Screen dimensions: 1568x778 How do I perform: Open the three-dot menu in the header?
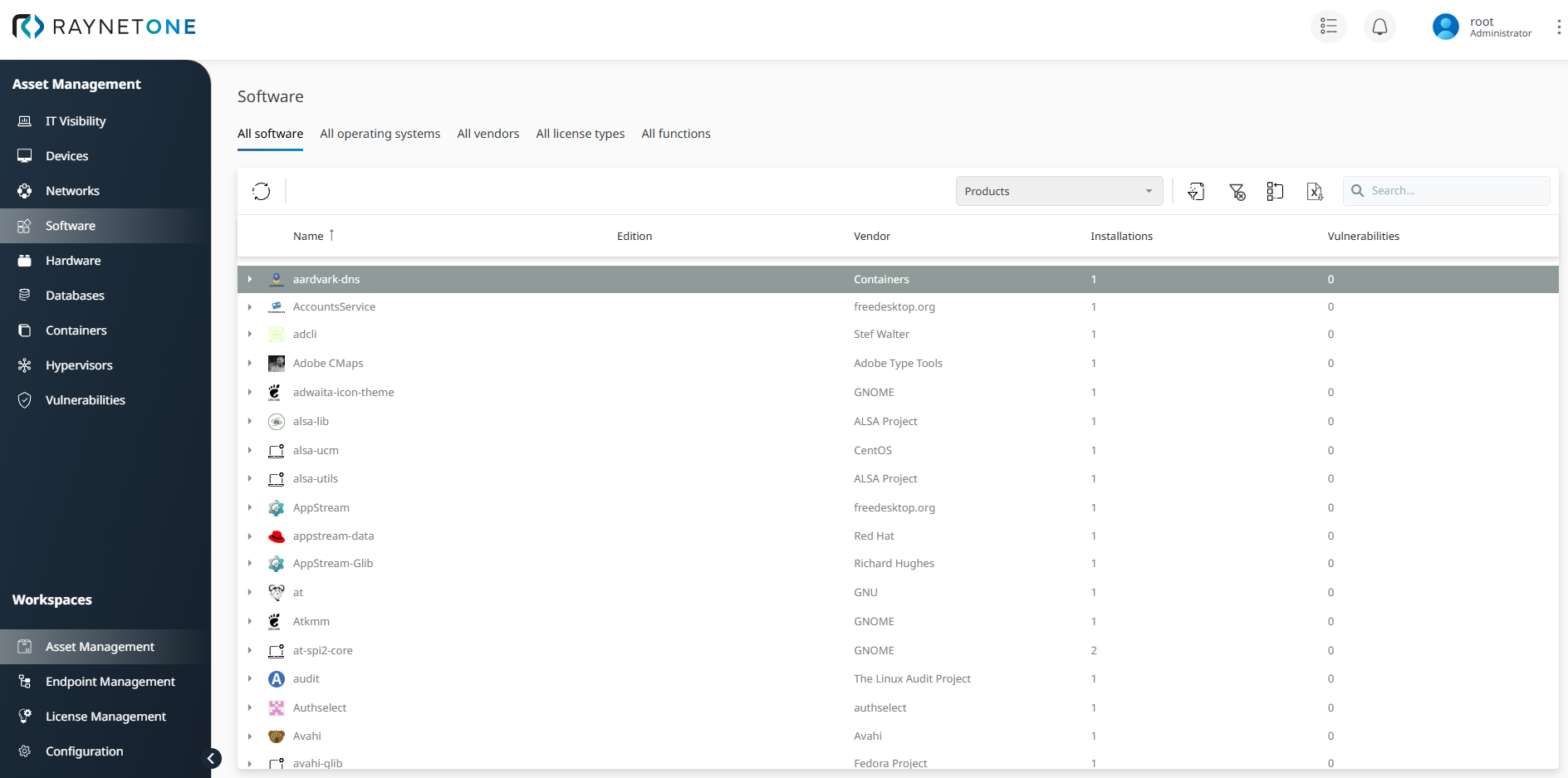1558,27
